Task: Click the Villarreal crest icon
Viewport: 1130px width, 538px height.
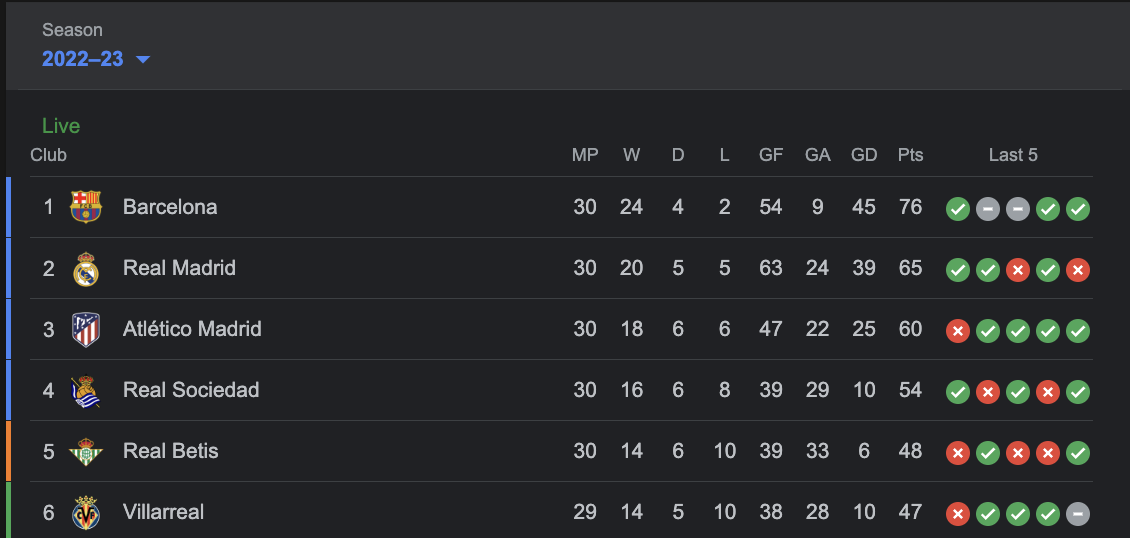Action: pyautogui.click(x=86, y=513)
